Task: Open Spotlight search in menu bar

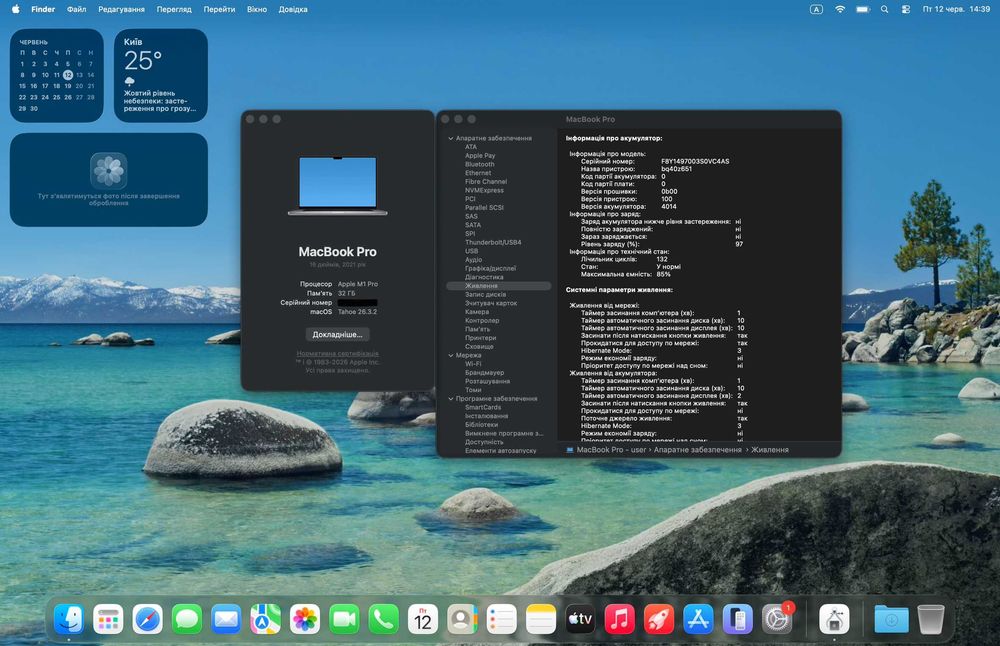Action: (885, 9)
